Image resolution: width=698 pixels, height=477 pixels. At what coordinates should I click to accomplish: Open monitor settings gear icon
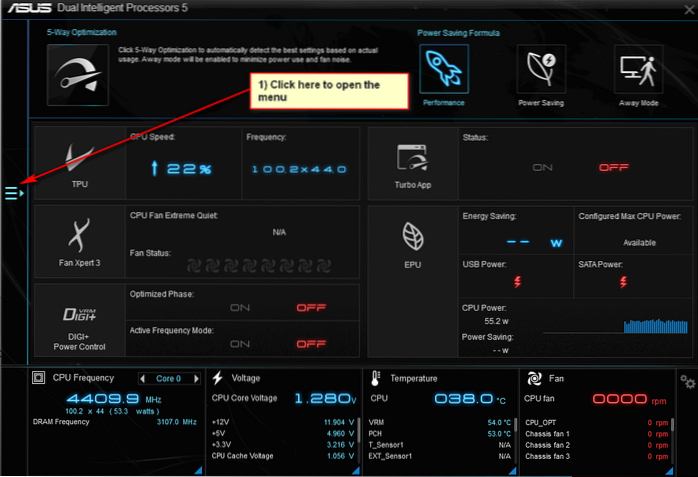(x=688, y=381)
